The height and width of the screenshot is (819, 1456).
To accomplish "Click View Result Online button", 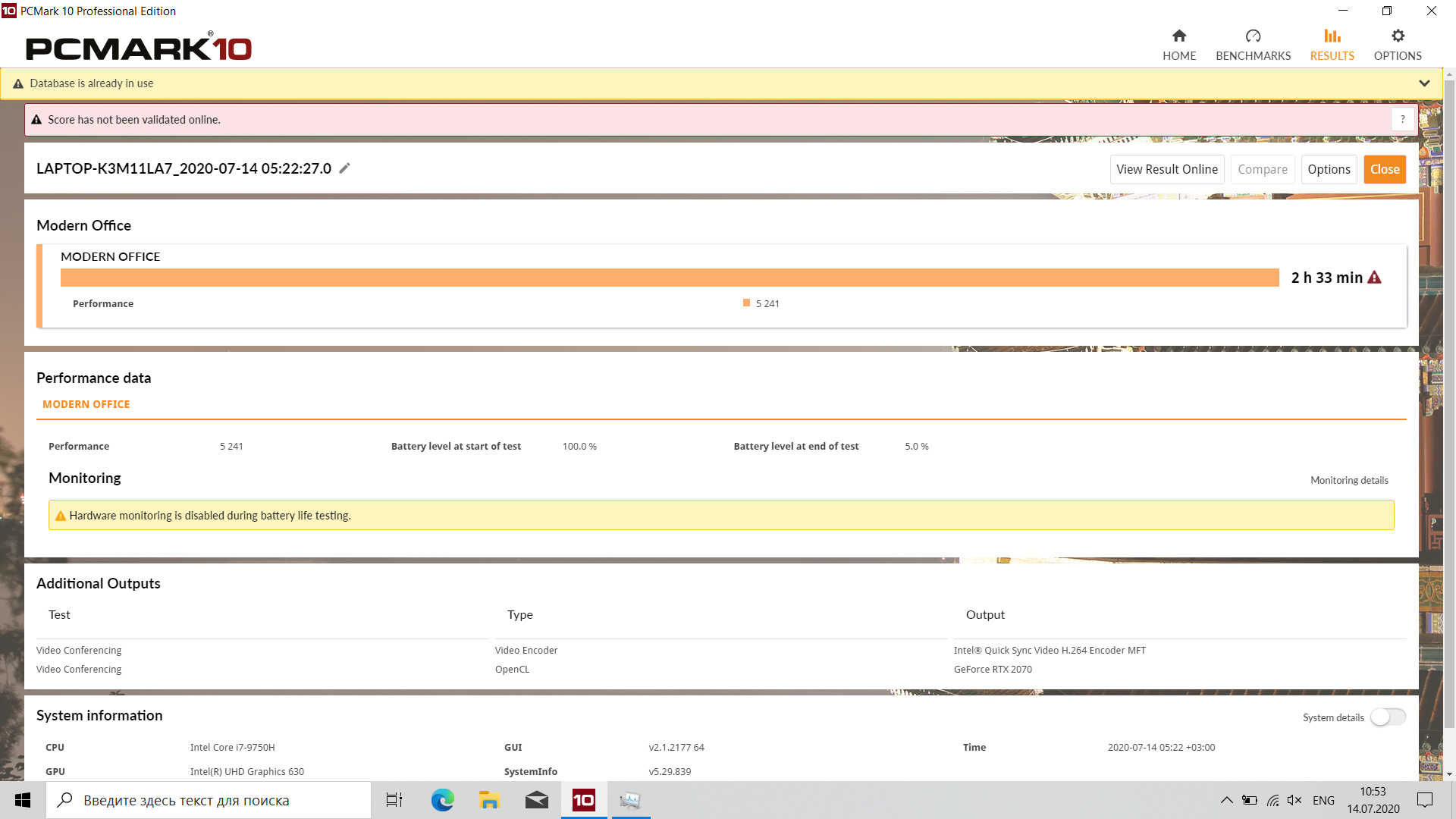I will pyautogui.click(x=1167, y=169).
